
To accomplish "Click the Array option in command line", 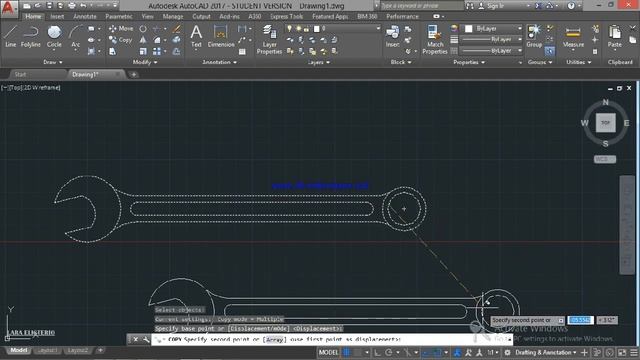I will [275, 339].
